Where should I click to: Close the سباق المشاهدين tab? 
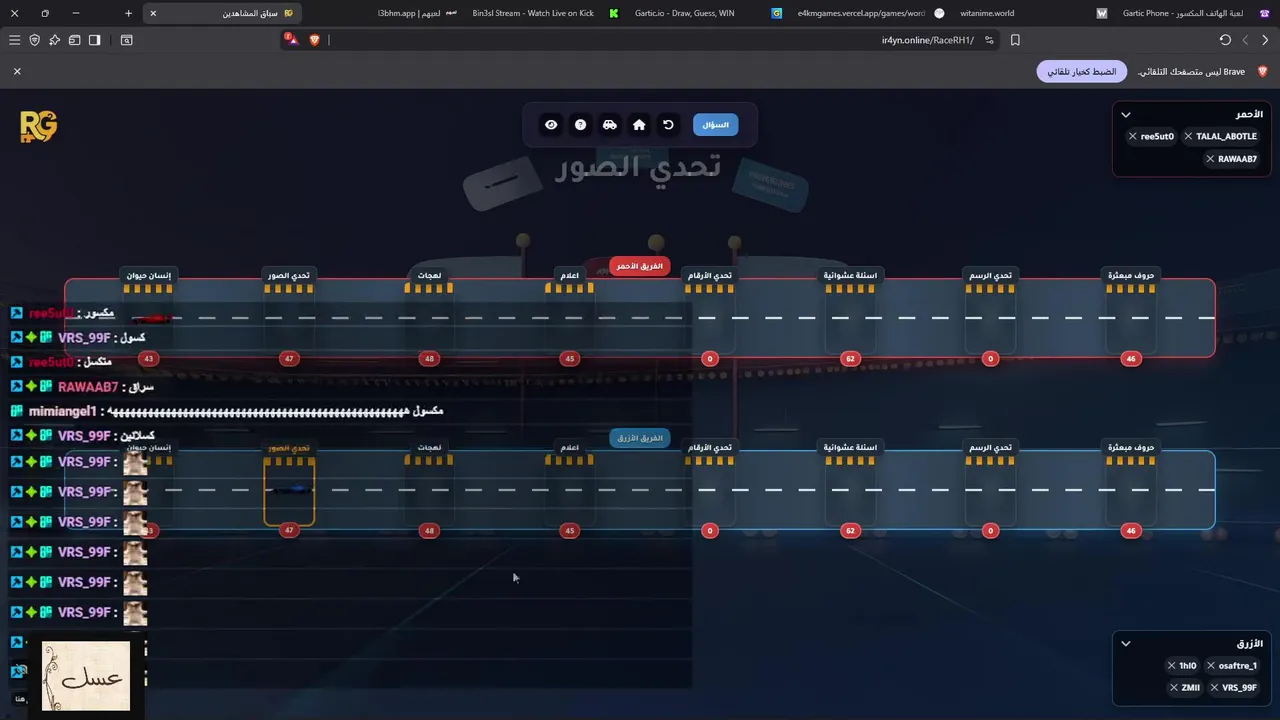(x=153, y=13)
